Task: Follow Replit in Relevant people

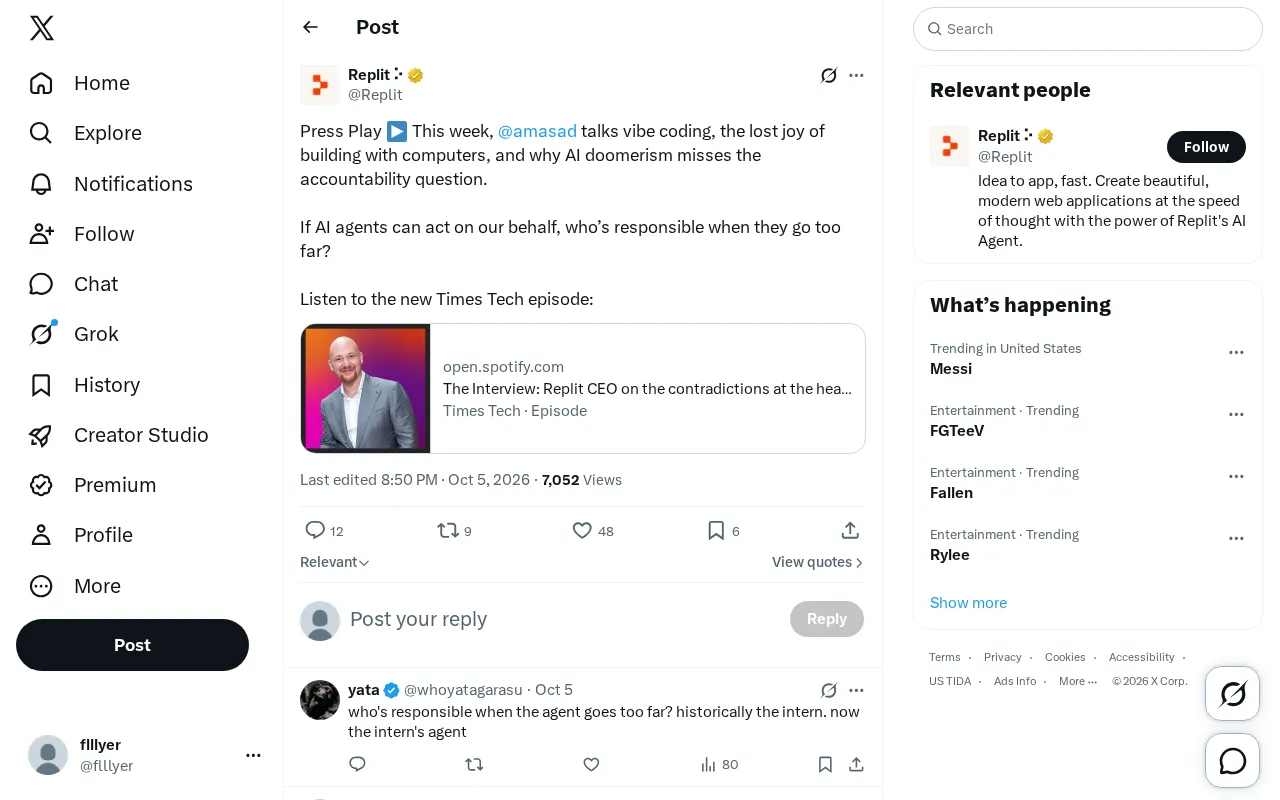Action: [x=1206, y=147]
